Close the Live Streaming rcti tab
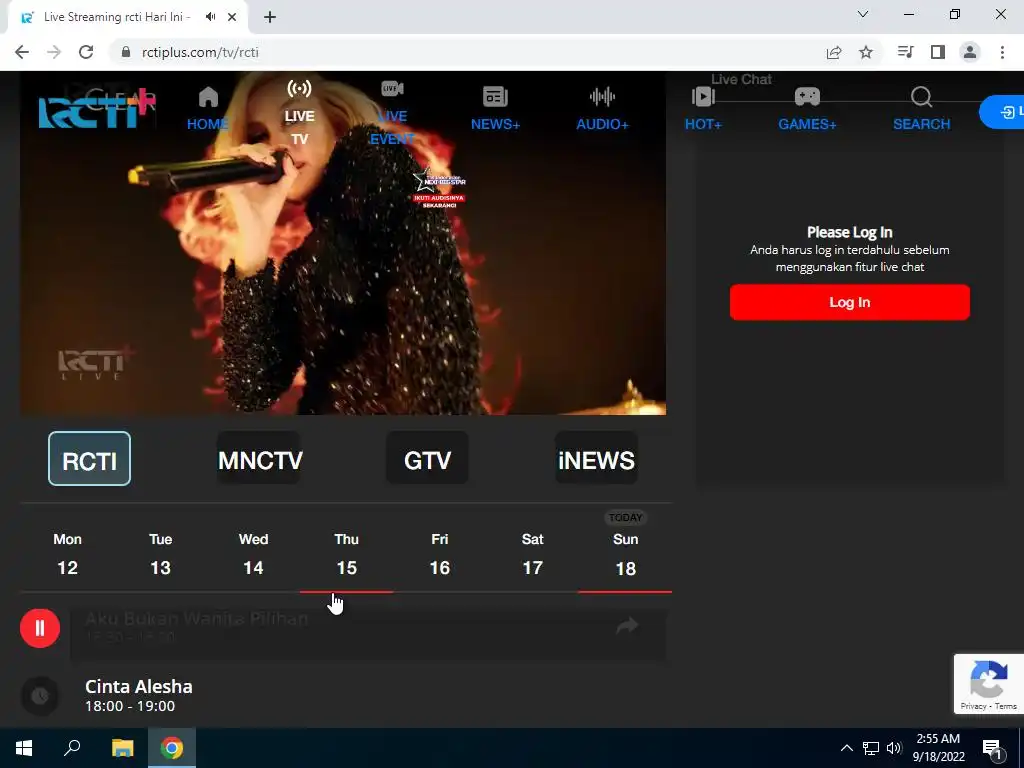Image resolution: width=1024 pixels, height=768 pixels. point(232,18)
